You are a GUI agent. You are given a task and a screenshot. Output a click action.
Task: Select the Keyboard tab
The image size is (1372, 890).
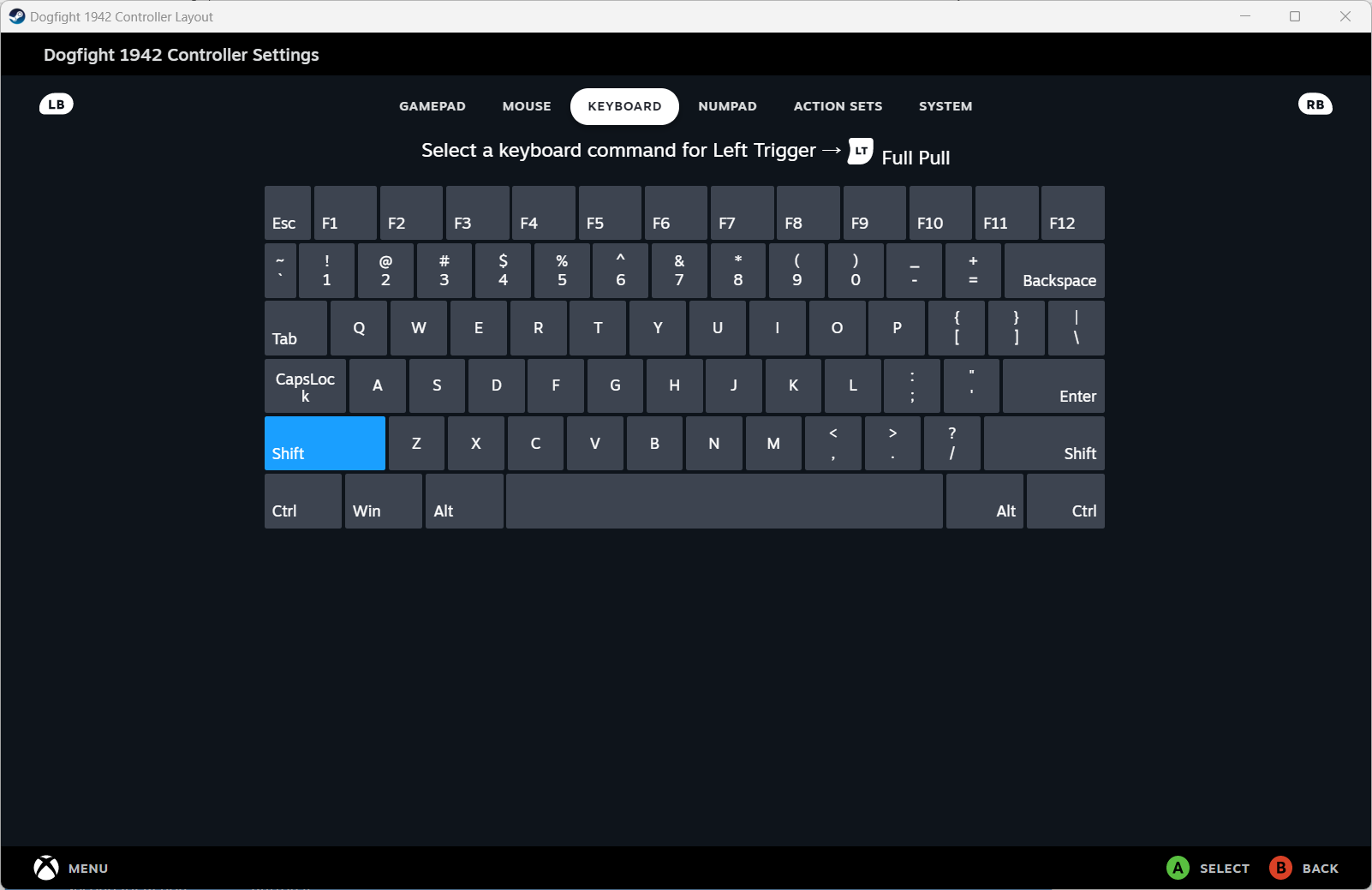tap(624, 106)
